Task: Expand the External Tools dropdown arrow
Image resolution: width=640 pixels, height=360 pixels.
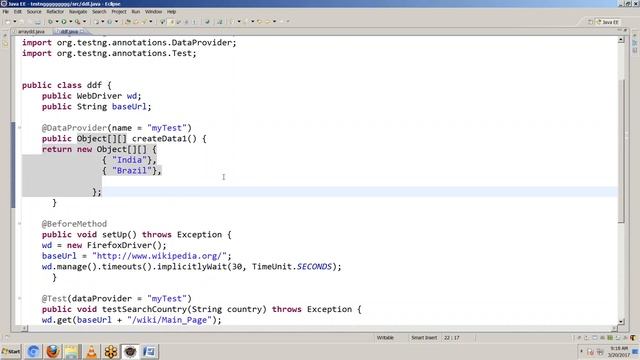Action: (84, 22)
